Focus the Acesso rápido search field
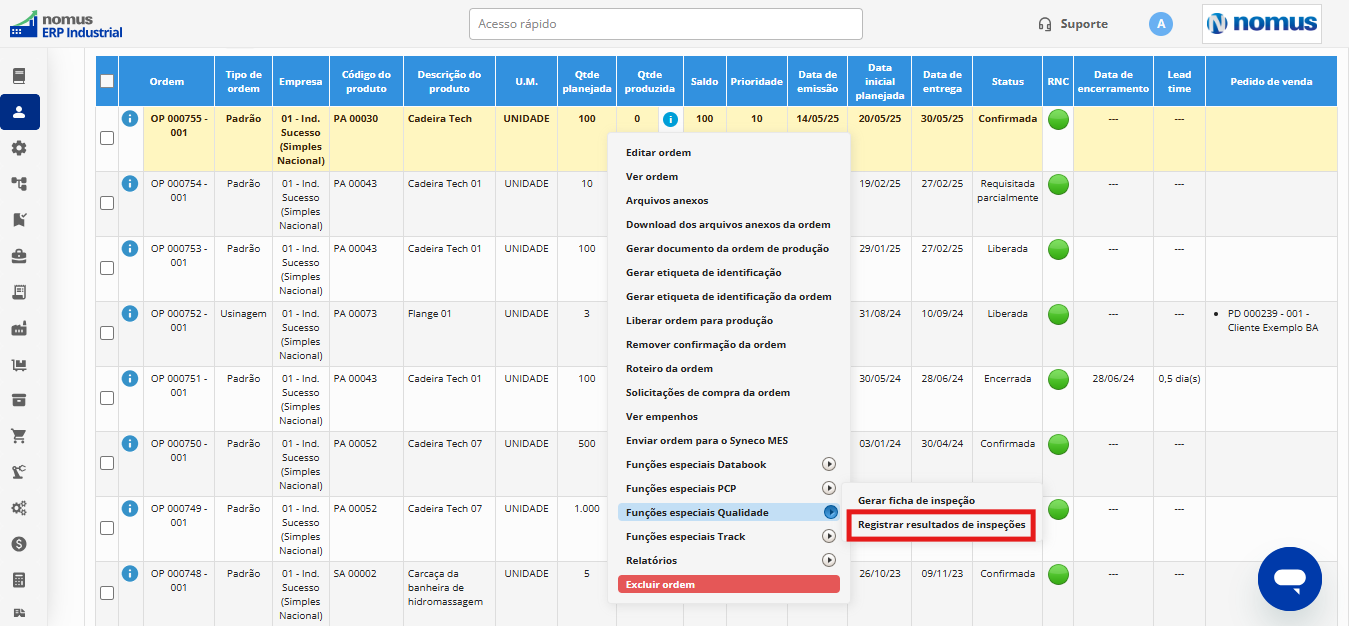Screen dimensions: 1349x626 pos(666,24)
